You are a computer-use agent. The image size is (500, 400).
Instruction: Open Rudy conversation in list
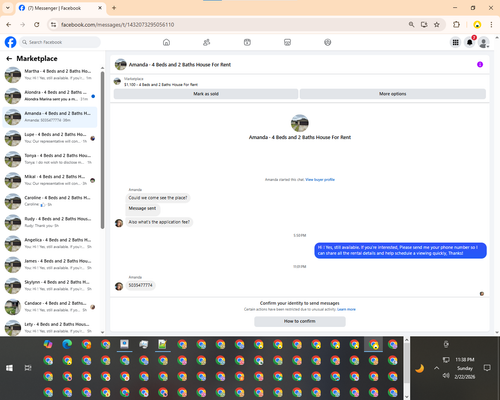pyautogui.click(x=50, y=223)
